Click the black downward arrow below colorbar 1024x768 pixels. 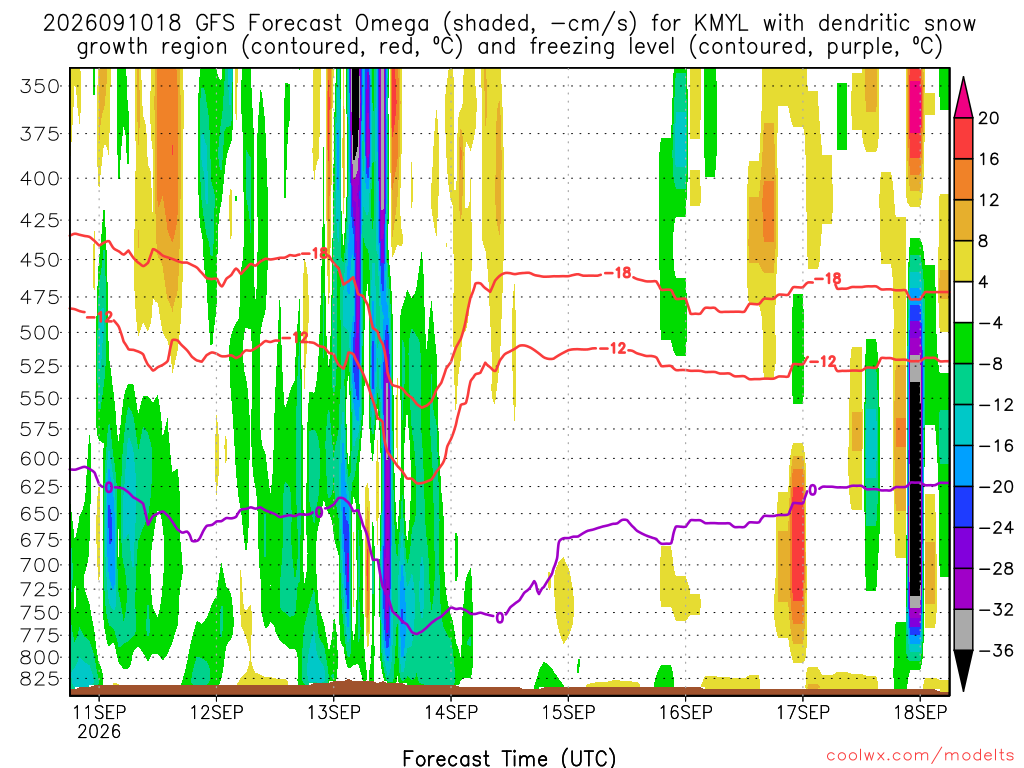(963, 671)
